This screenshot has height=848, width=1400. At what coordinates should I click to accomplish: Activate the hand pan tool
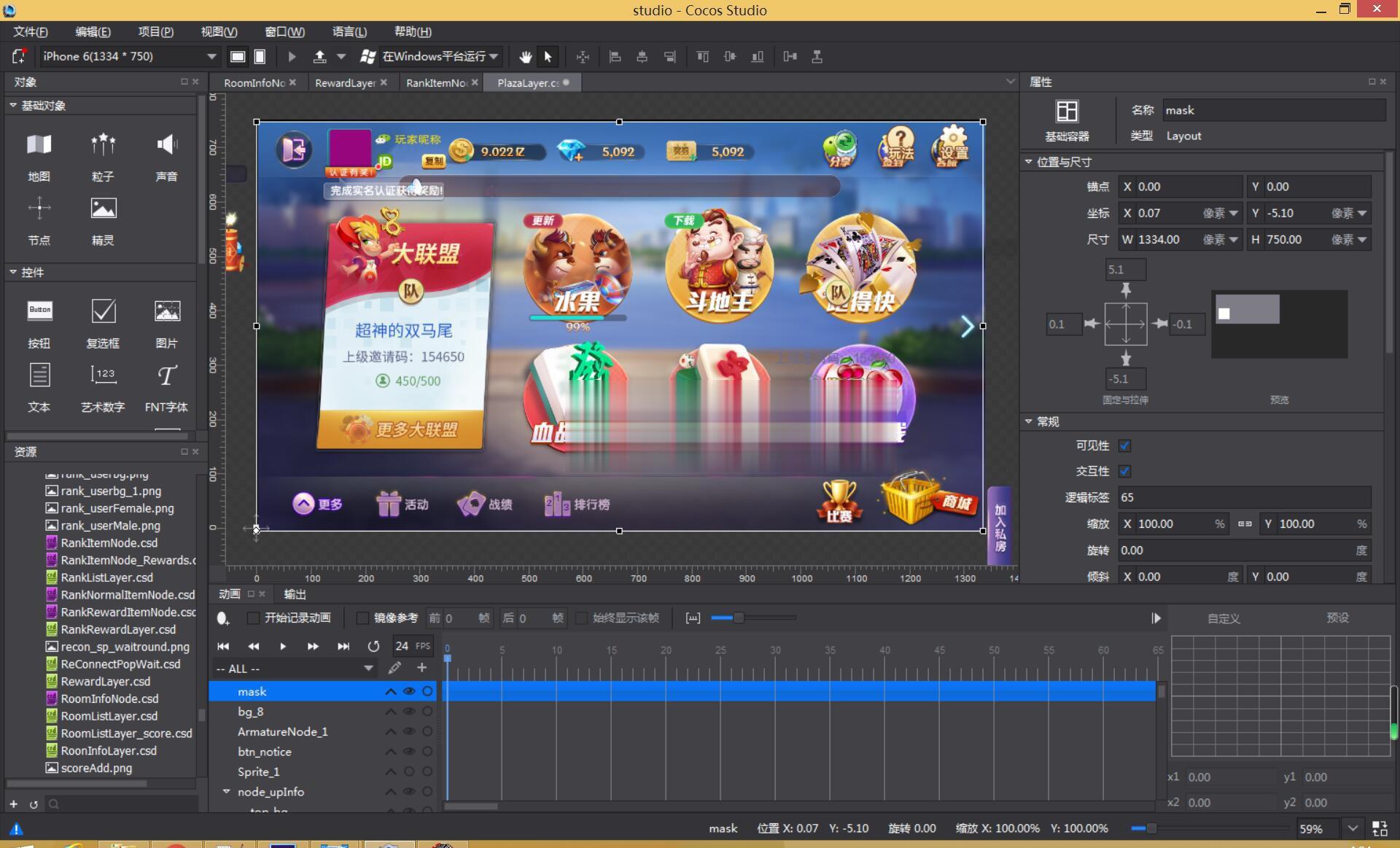[525, 57]
